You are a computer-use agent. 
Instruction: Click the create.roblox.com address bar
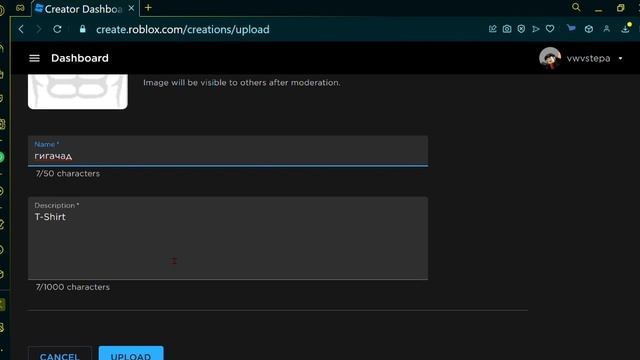click(x=182, y=29)
